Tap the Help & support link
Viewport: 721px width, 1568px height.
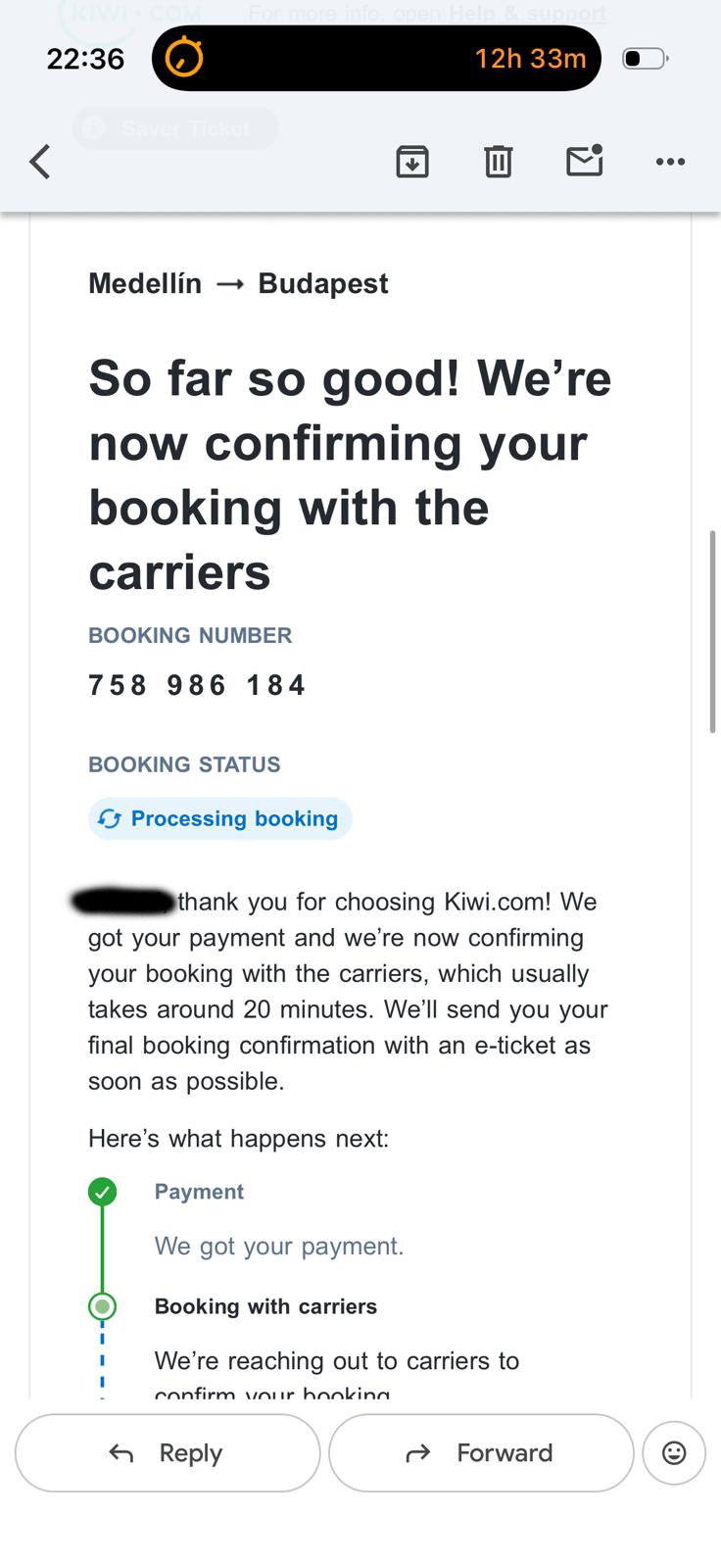527,14
